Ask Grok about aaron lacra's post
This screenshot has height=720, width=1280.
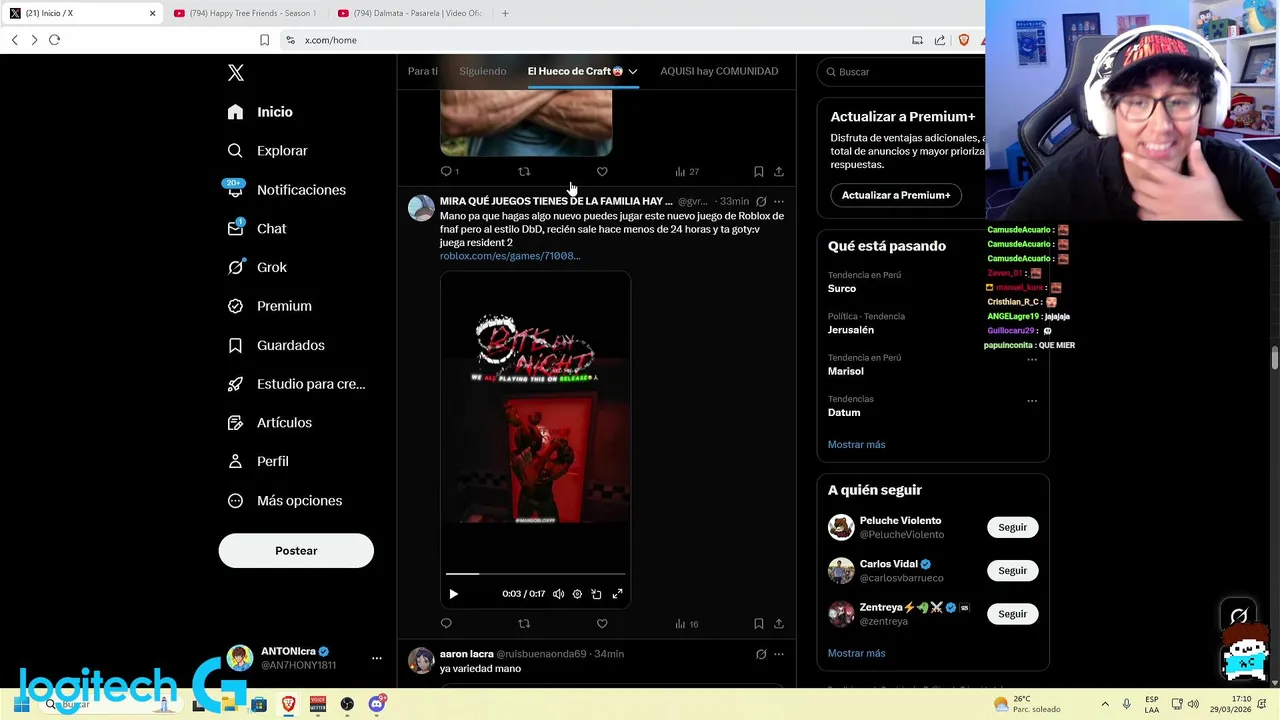[x=761, y=654]
